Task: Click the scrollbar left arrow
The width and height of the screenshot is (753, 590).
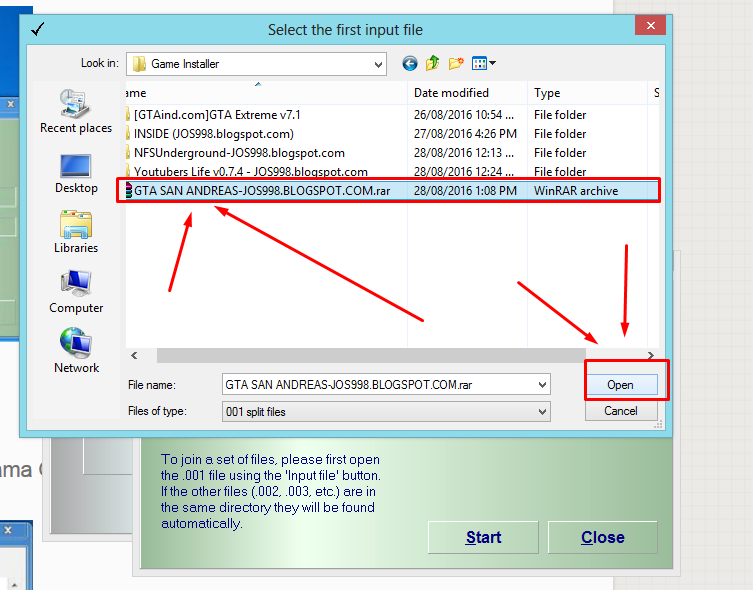Action: click(134, 356)
